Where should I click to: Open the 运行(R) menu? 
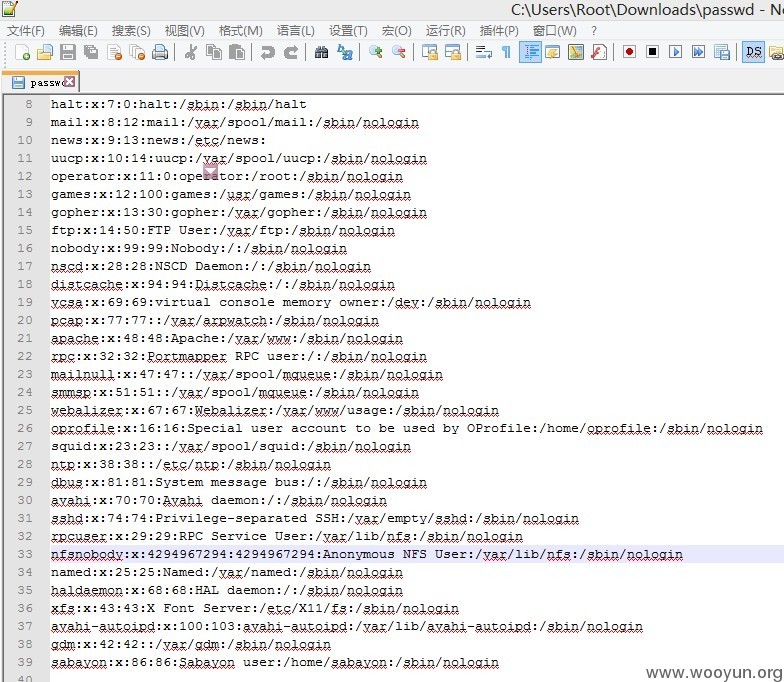click(x=446, y=31)
